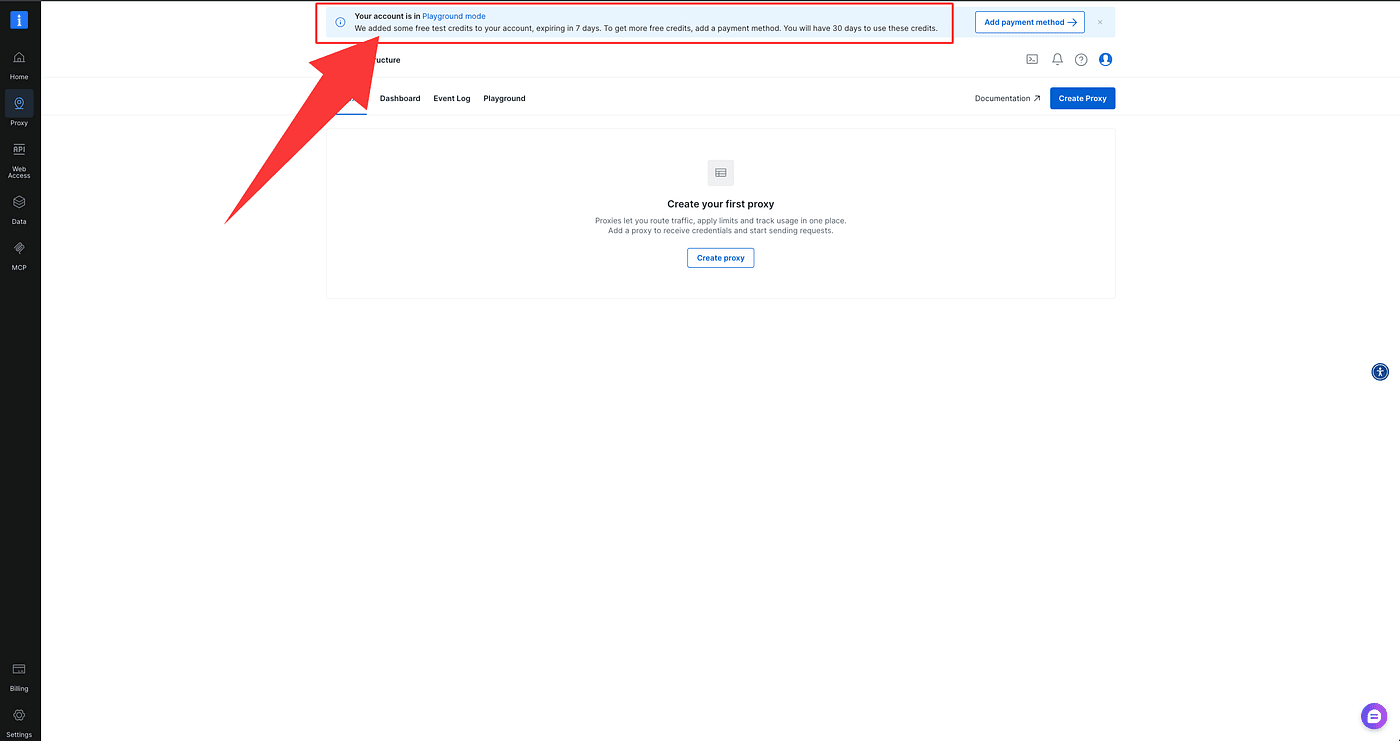Click the Add payment method button
The image size is (1400, 741).
1029,22
